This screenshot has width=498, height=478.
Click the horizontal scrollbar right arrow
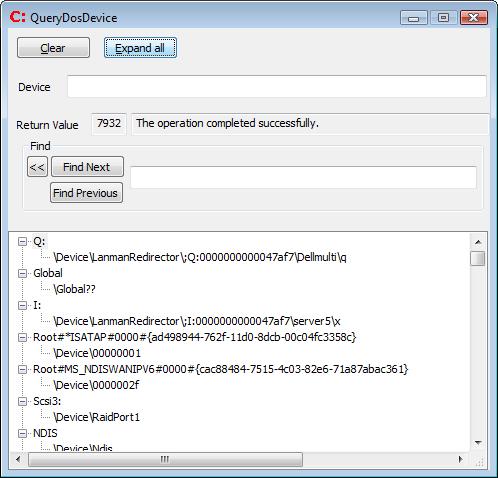pyautogui.click(x=461, y=459)
